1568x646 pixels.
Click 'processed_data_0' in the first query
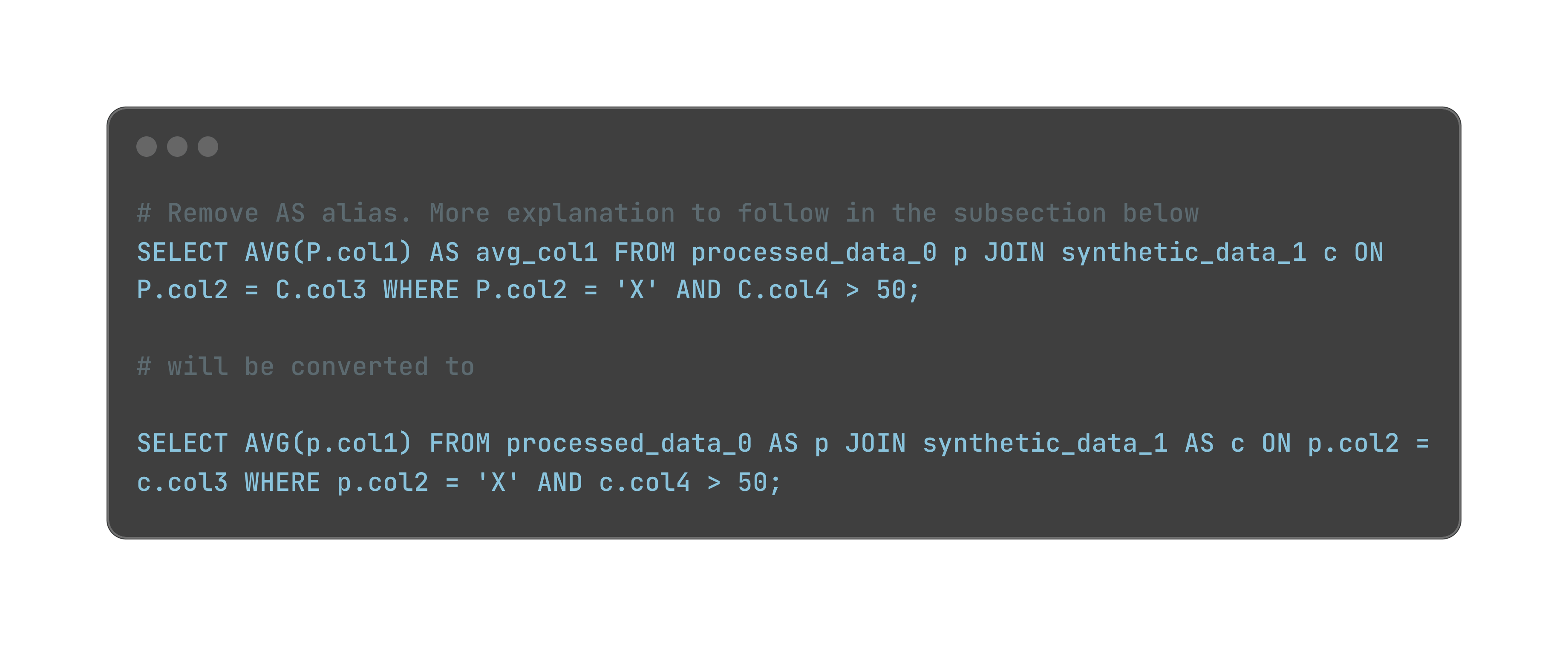pos(814,253)
